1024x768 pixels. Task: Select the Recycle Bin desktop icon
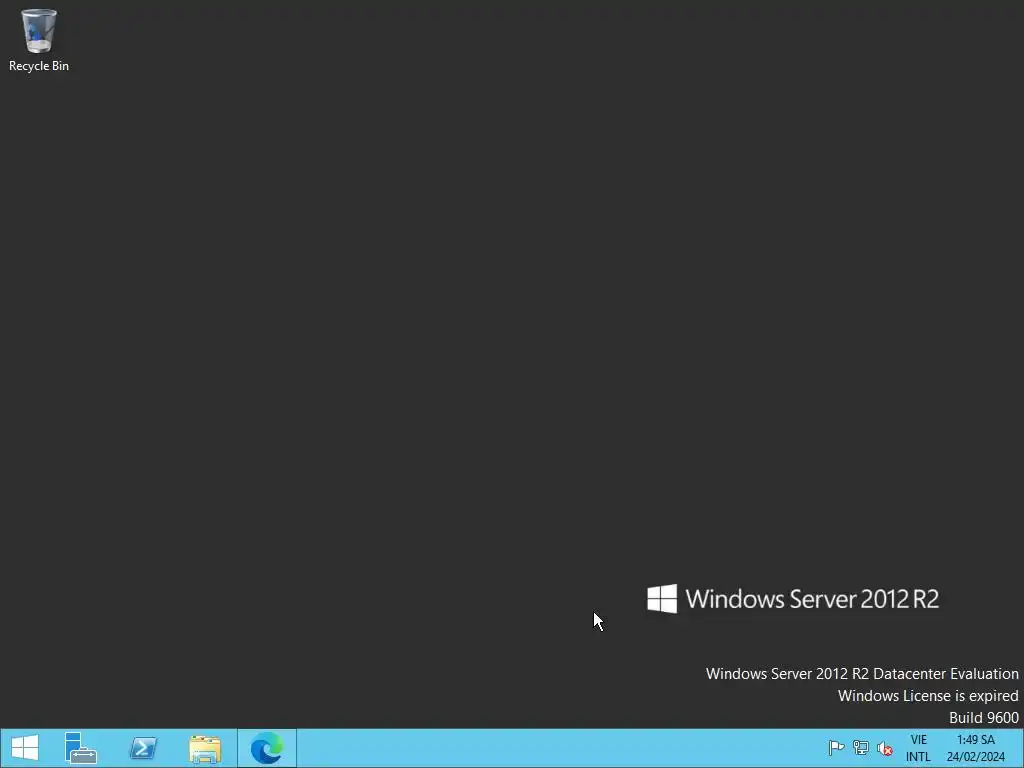[x=39, y=40]
